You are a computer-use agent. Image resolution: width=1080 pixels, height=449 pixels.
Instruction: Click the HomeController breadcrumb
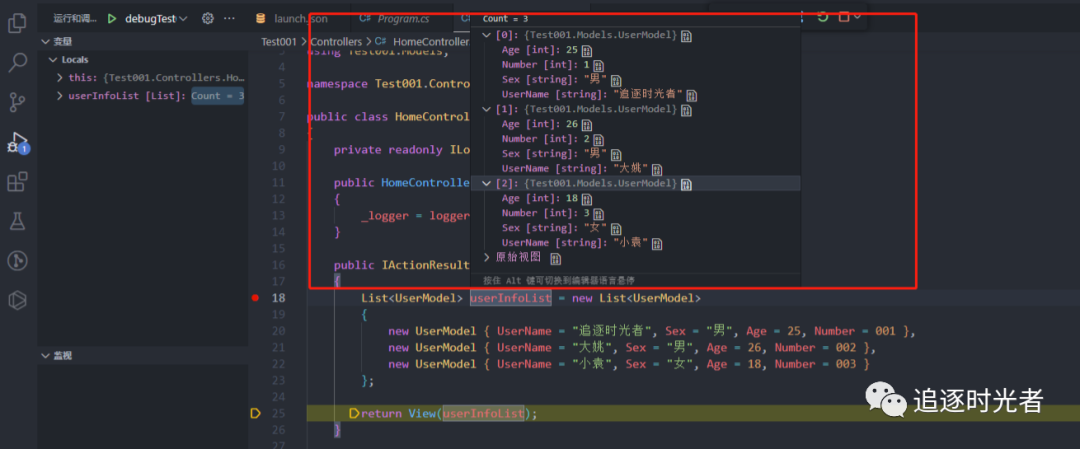(x=422, y=42)
